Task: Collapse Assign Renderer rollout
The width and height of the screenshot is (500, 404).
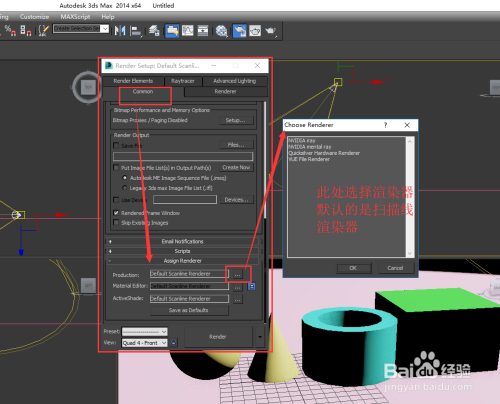Action: pos(183,261)
